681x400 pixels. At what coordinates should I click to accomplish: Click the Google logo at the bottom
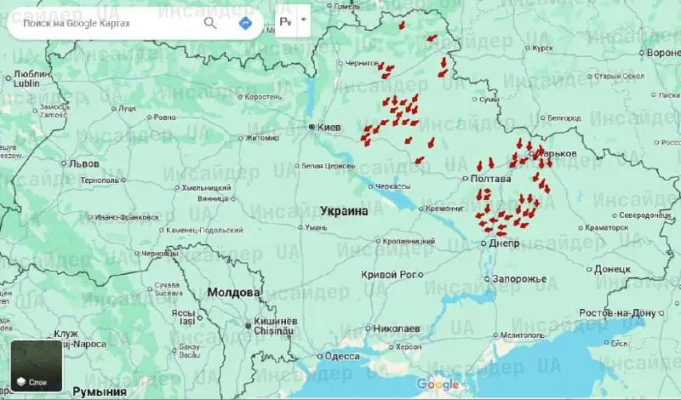pos(438,385)
